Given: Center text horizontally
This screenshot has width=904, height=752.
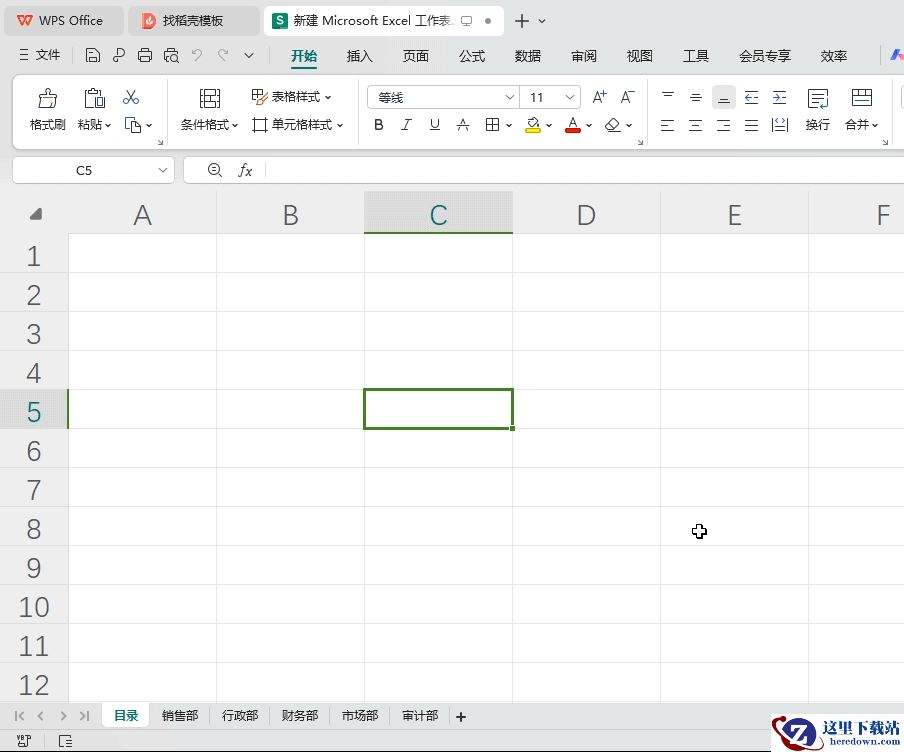Looking at the screenshot, I should (x=696, y=125).
